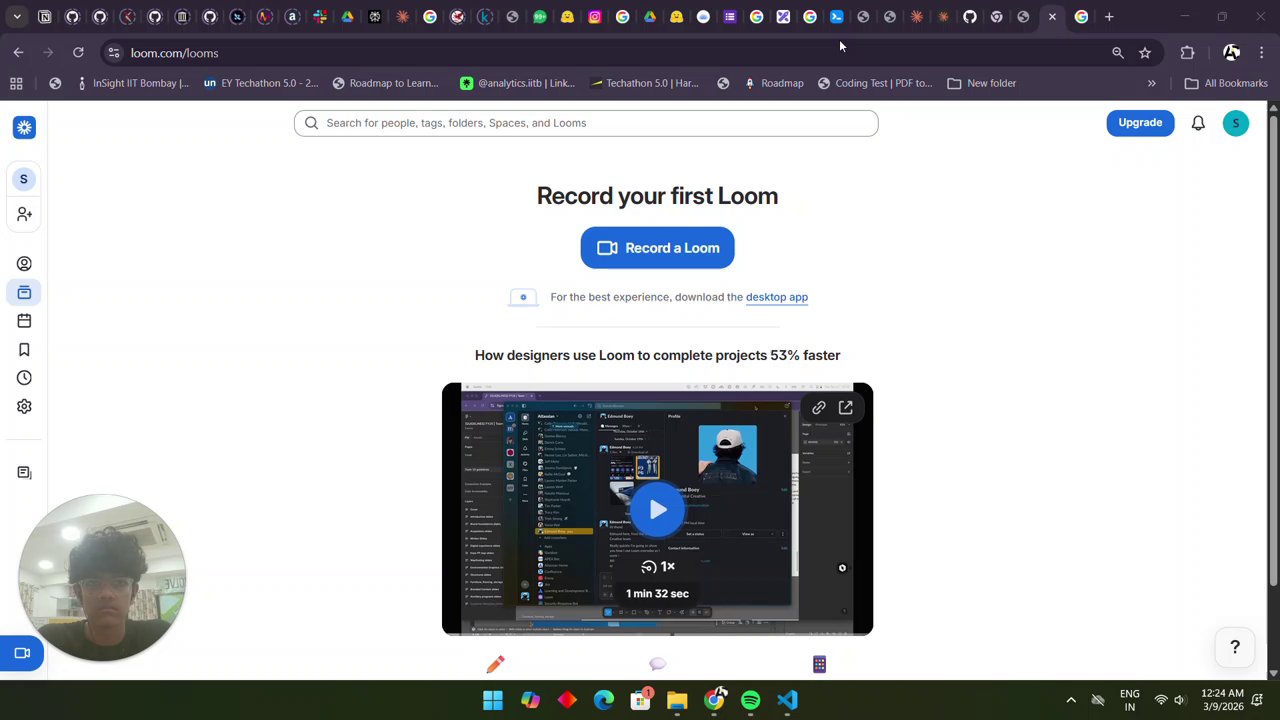1280x720 pixels.
Task: Go back using the browser back arrow
Action: click(x=19, y=53)
